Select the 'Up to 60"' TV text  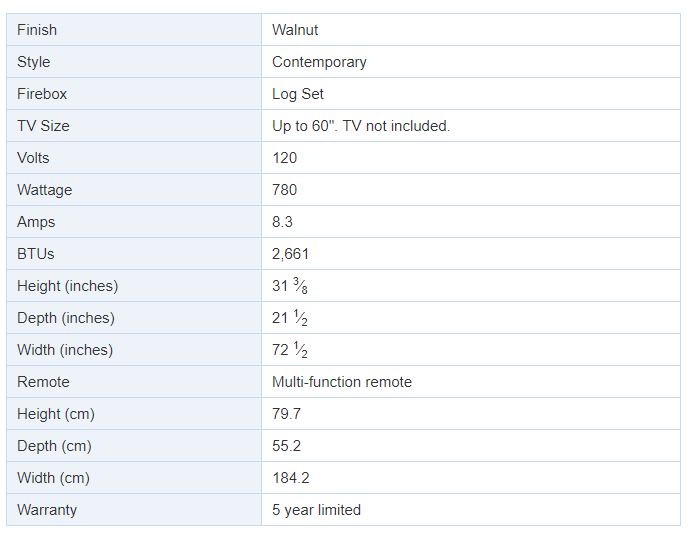(303, 126)
